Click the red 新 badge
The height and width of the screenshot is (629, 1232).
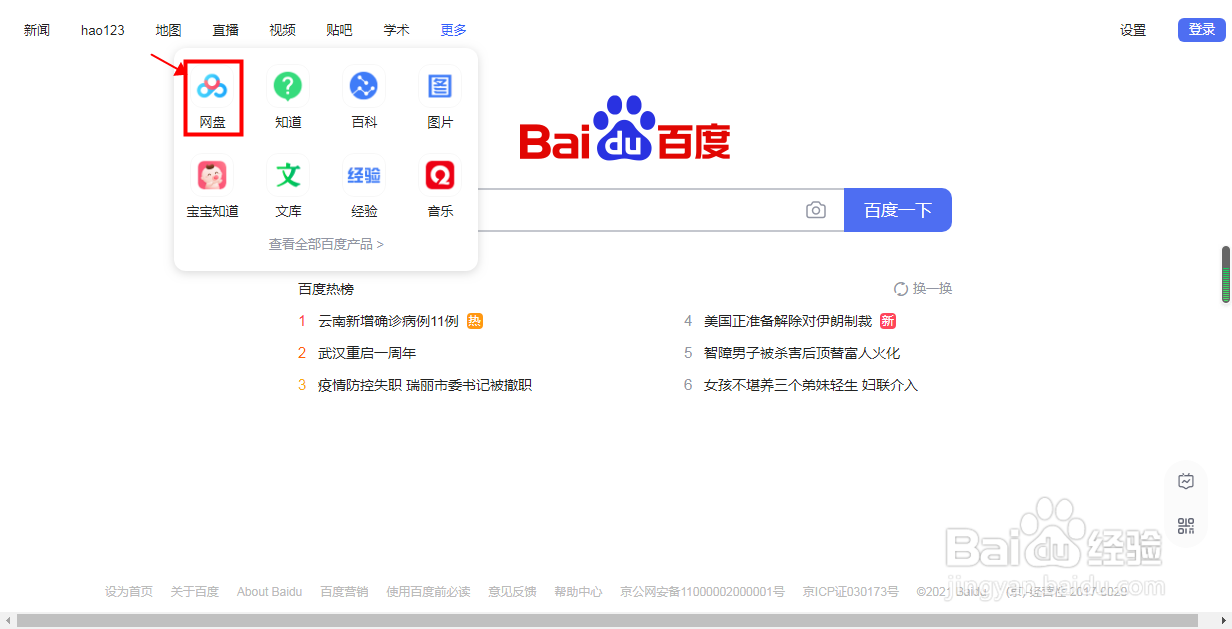pos(888,321)
